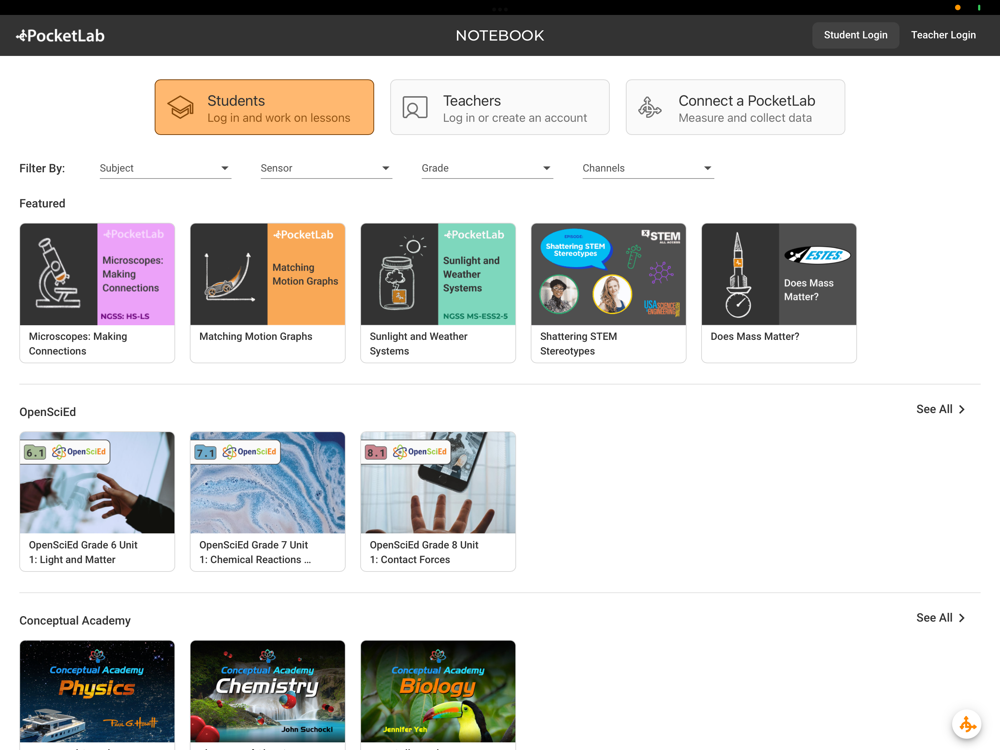The image size is (1000, 750).
Task: Open OpenSciEd Grade 7 Chemical Reactions thumbnail
Action: click(268, 483)
